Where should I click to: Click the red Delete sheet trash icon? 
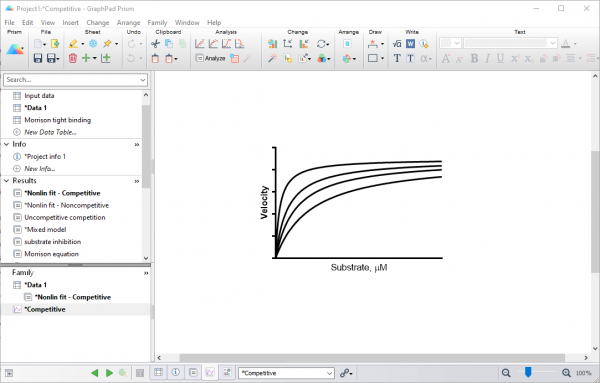pyautogui.click(x=73, y=58)
